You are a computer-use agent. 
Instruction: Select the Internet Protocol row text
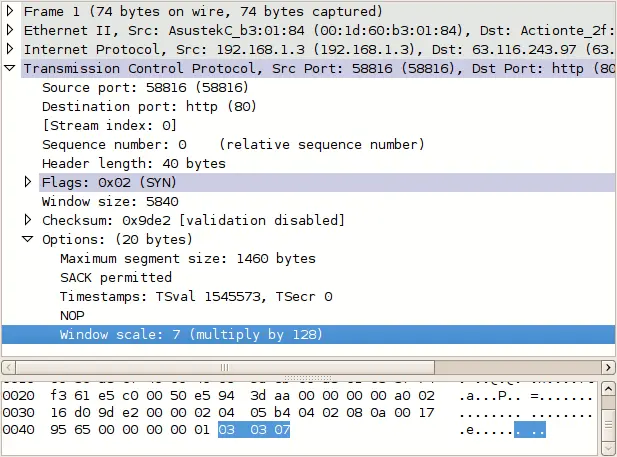tap(319, 49)
